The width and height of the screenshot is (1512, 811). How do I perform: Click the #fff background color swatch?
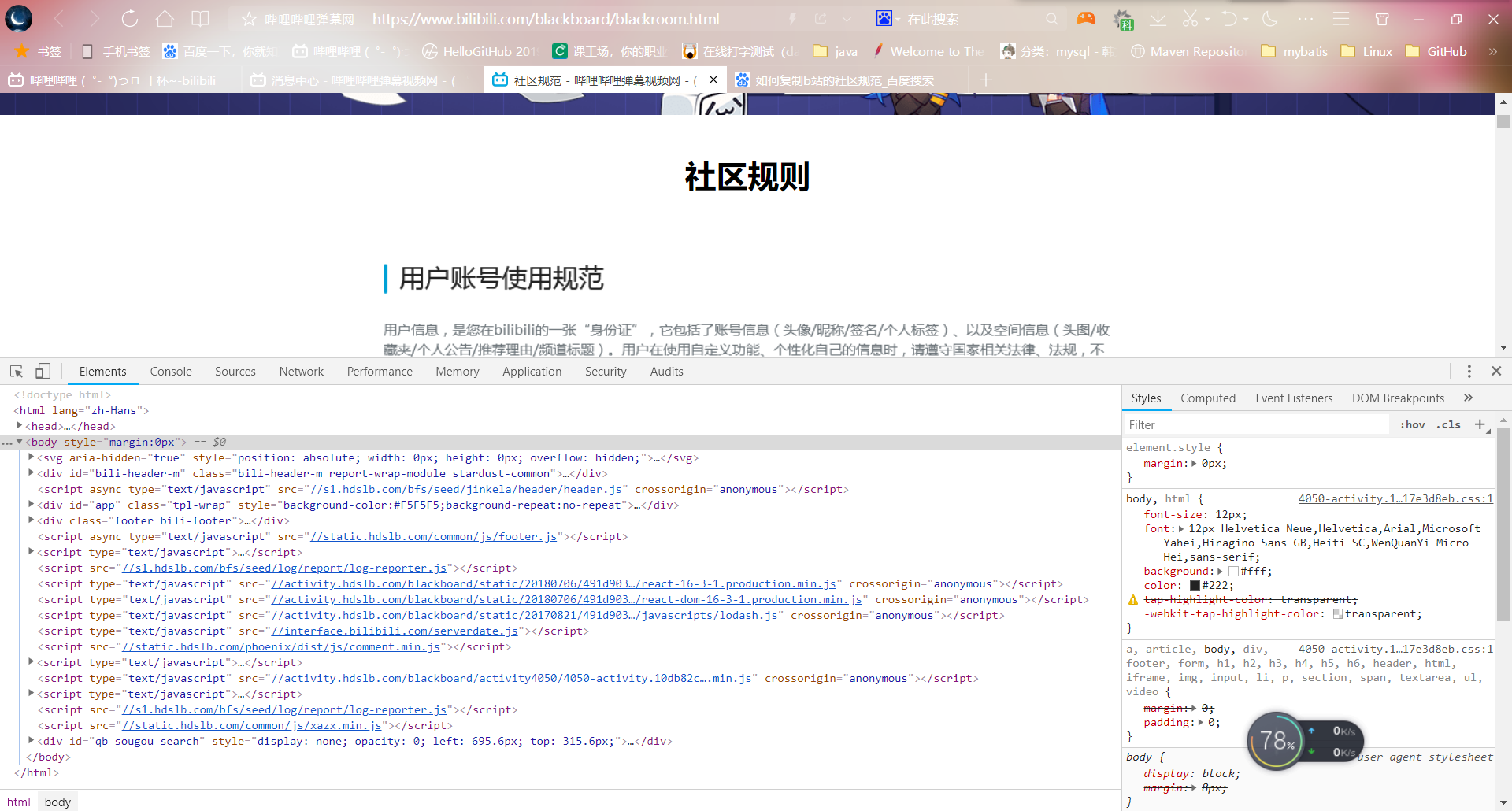click(x=1233, y=572)
